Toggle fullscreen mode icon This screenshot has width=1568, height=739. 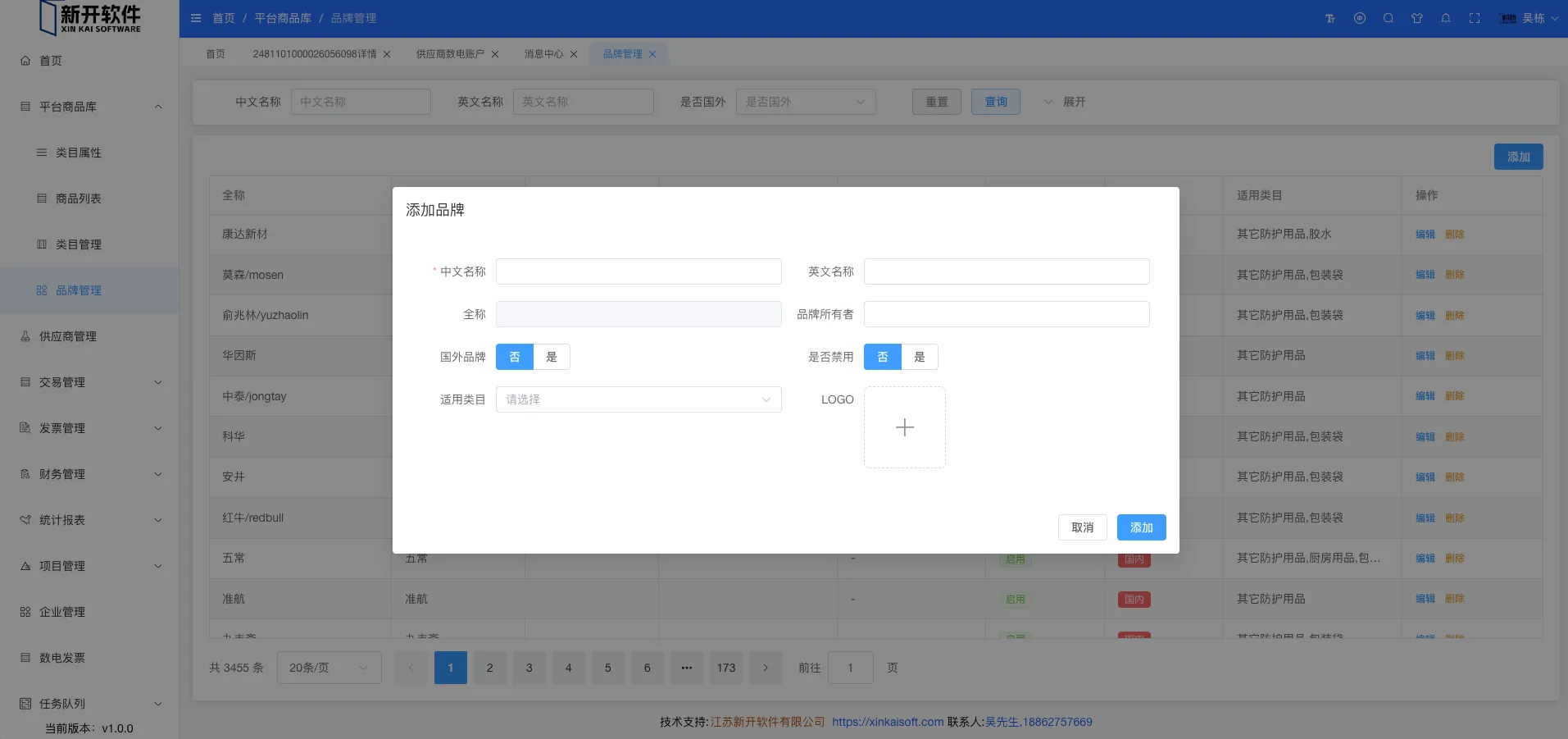pyautogui.click(x=1475, y=18)
